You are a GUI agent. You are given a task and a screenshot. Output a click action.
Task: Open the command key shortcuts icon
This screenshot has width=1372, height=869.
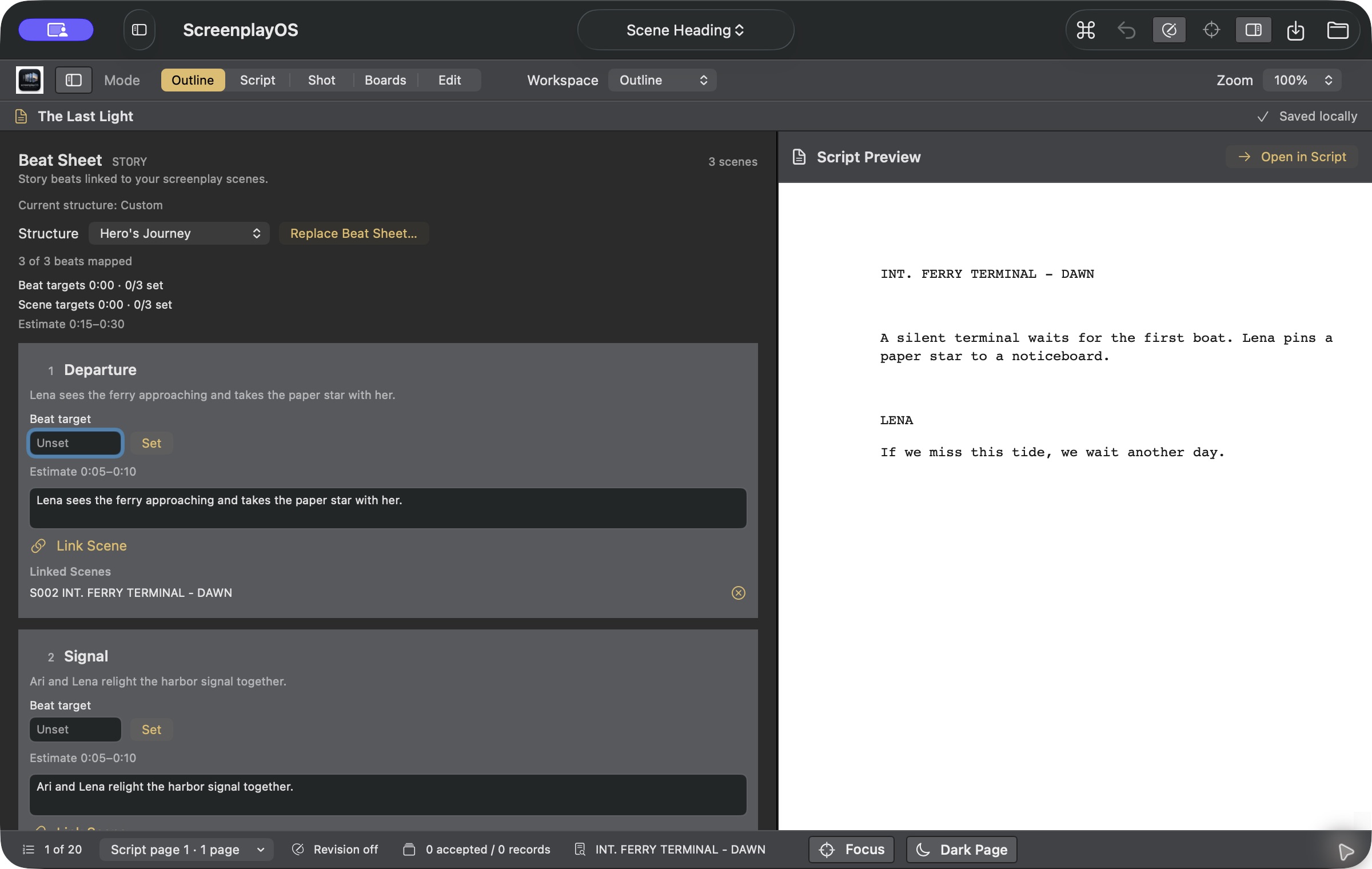coord(1085,30)
